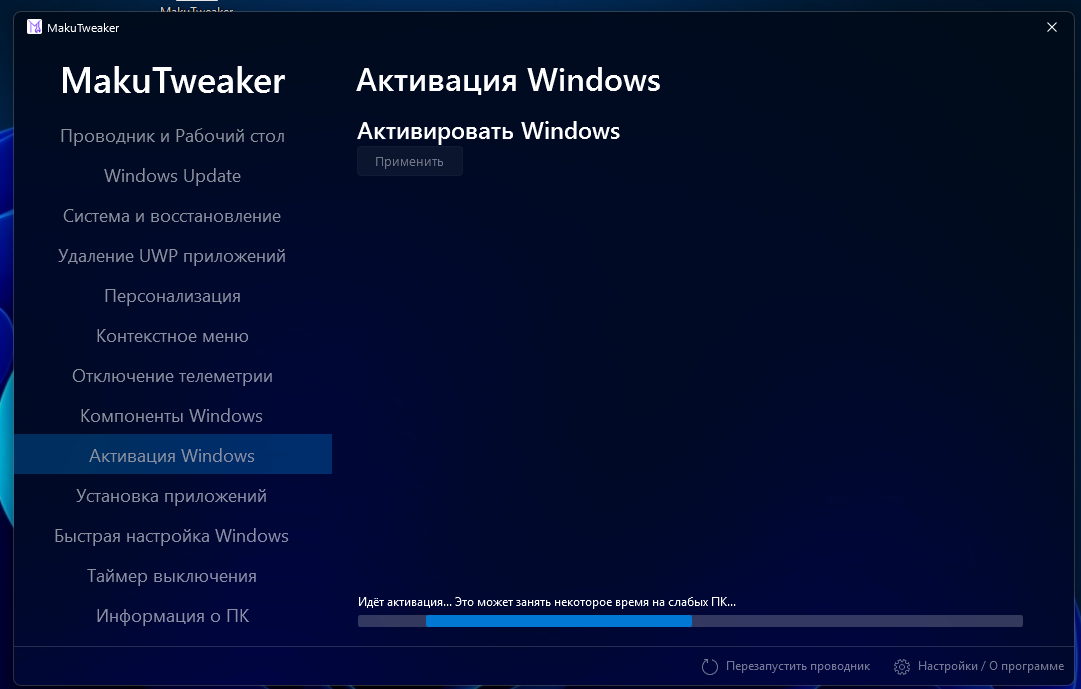1081x689 pixels.
Task: Select Таймер выключения in sidebar
Action: (172, 576)
